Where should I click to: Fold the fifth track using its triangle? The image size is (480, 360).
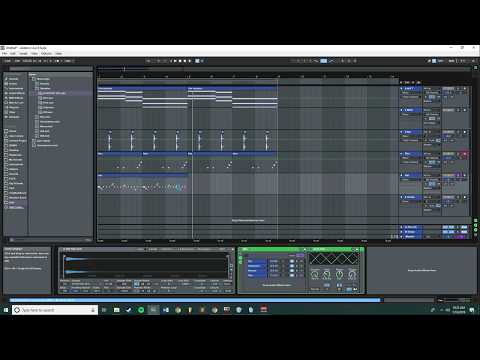(402, 175)
